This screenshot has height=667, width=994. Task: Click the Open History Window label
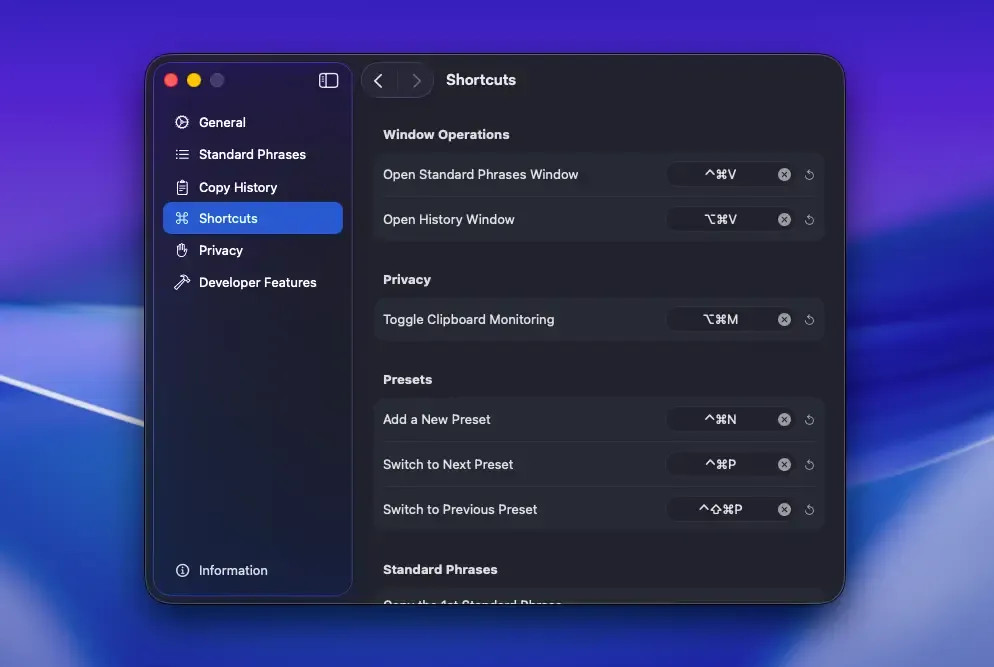[x=448, y=219]
